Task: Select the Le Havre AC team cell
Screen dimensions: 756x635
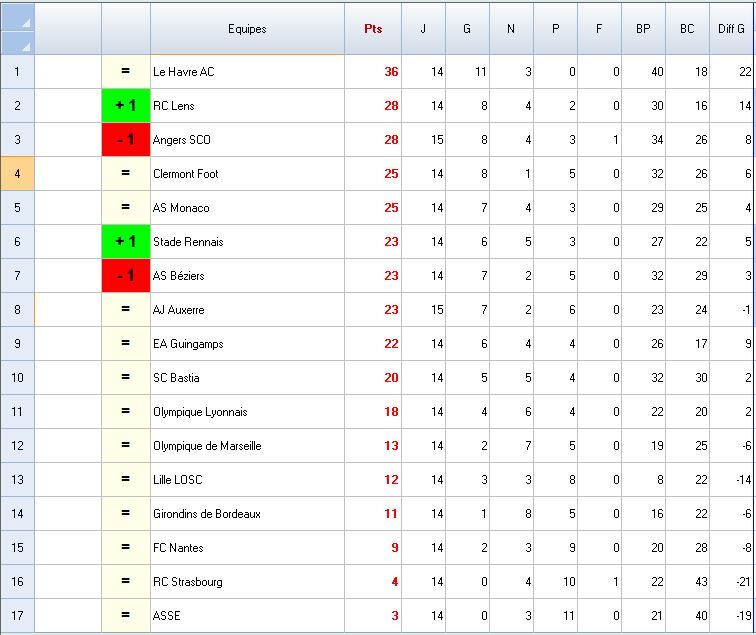Action: tap(247, 72)
